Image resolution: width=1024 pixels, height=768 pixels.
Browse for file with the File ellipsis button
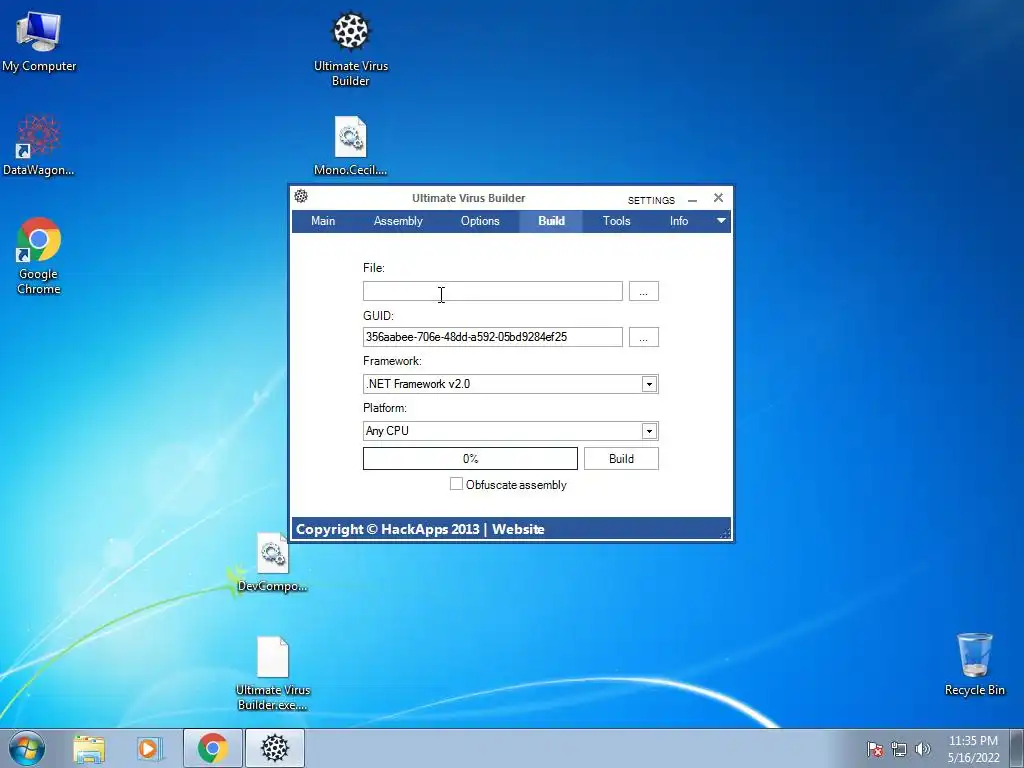click(643, 291)
